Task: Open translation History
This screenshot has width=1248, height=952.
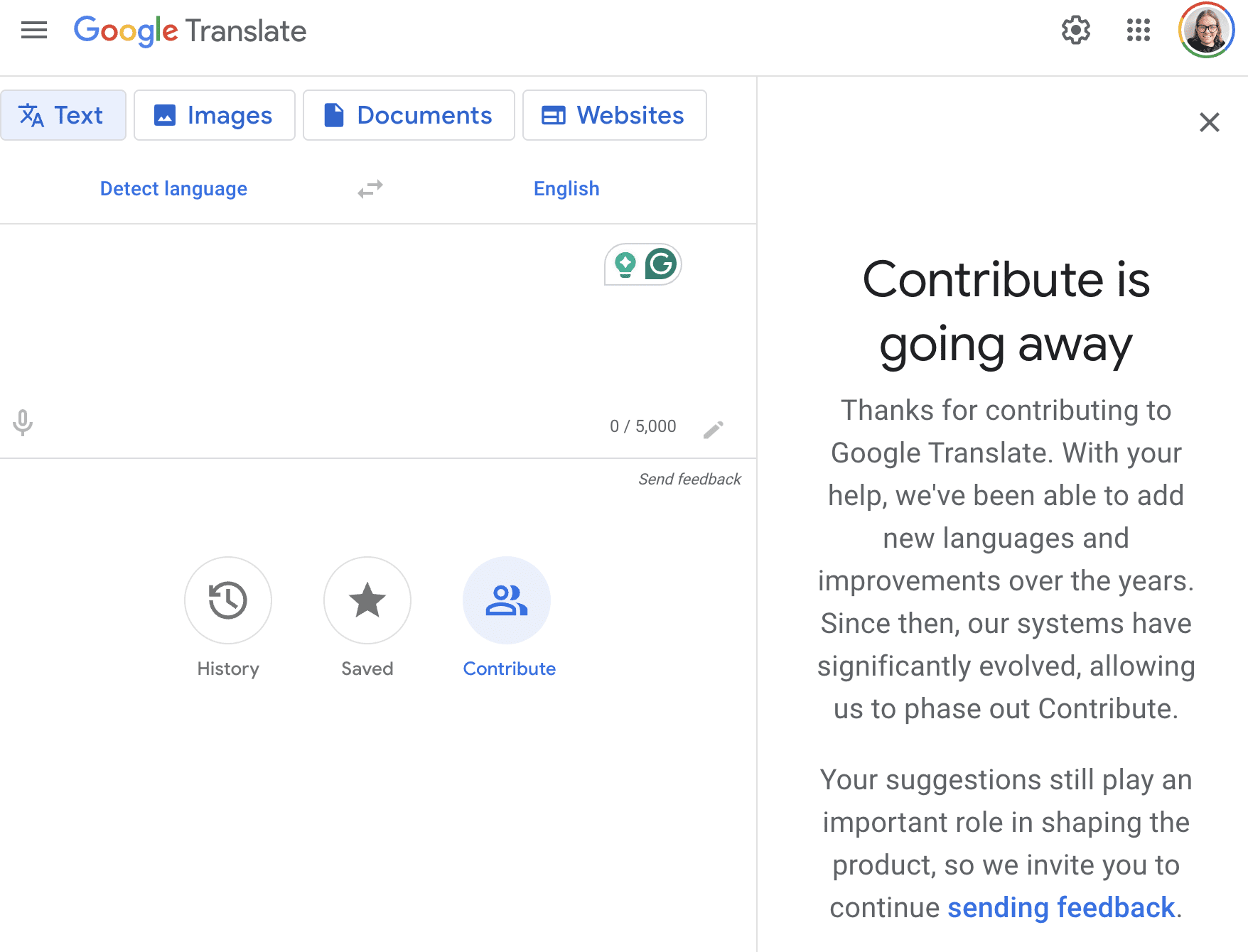Action: tap(227, 600)
